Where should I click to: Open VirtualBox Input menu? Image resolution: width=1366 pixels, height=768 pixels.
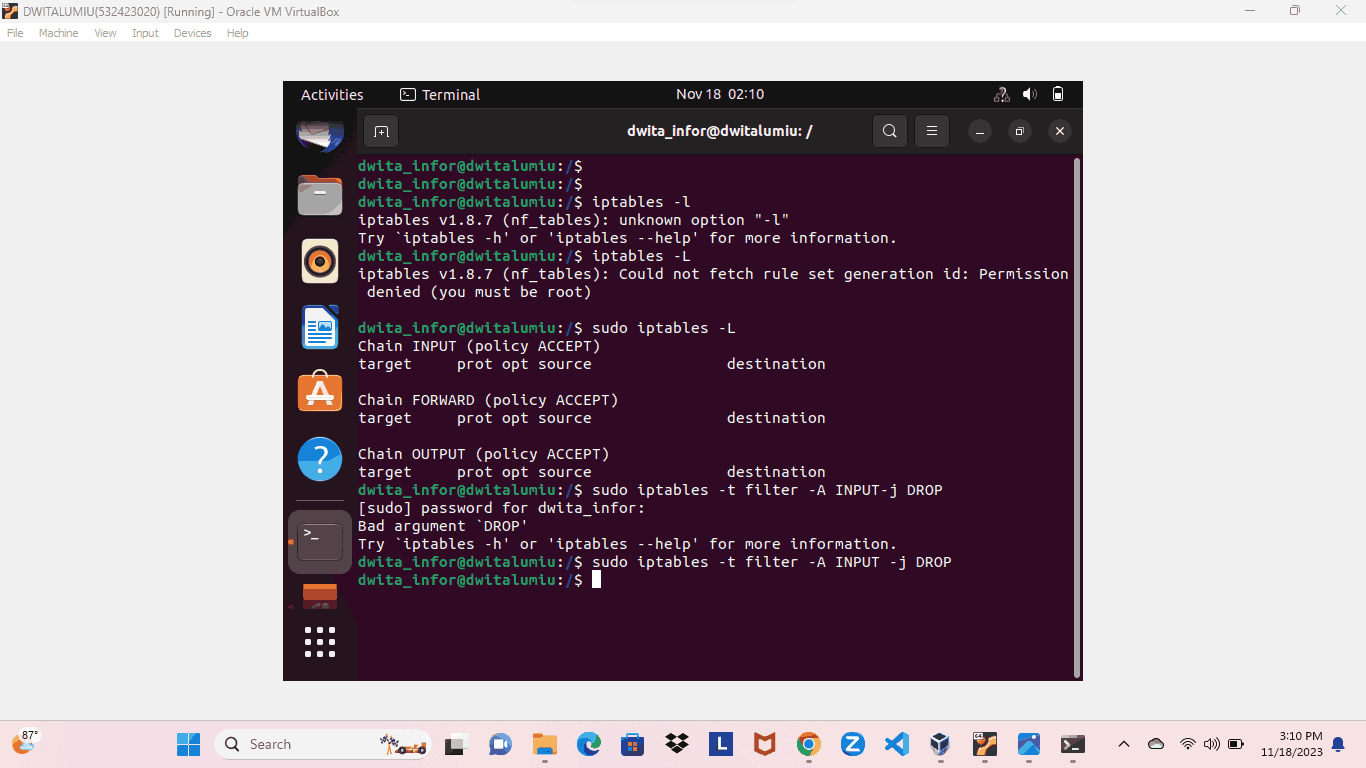click(x=145, y=33)
